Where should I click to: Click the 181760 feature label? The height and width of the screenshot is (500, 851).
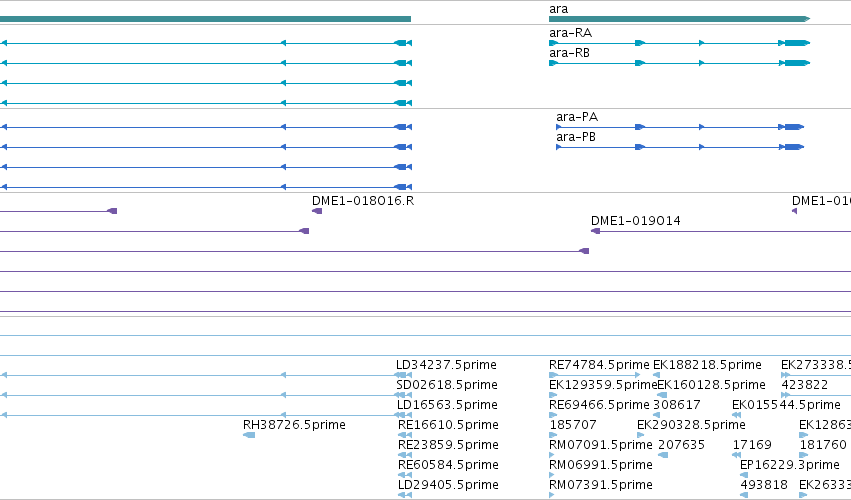tap(823, 445)
